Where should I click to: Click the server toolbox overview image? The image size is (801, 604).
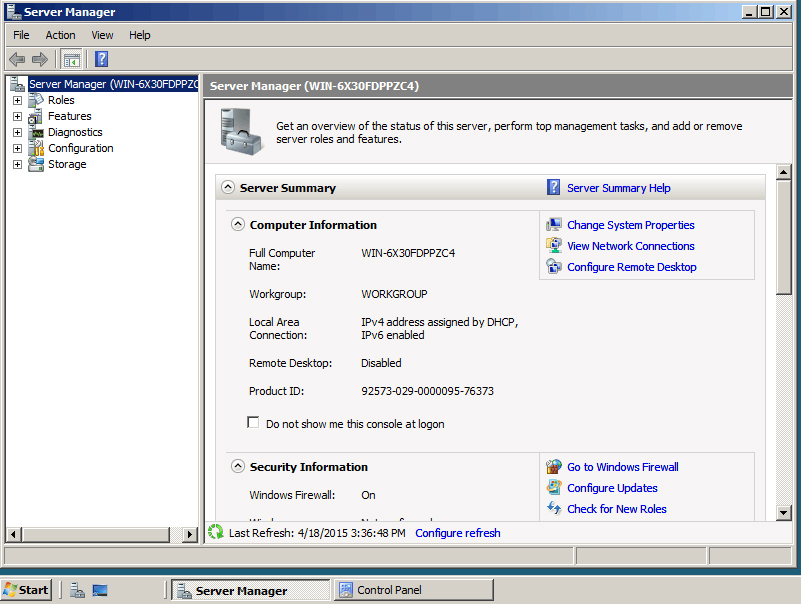tap(241, 132)
